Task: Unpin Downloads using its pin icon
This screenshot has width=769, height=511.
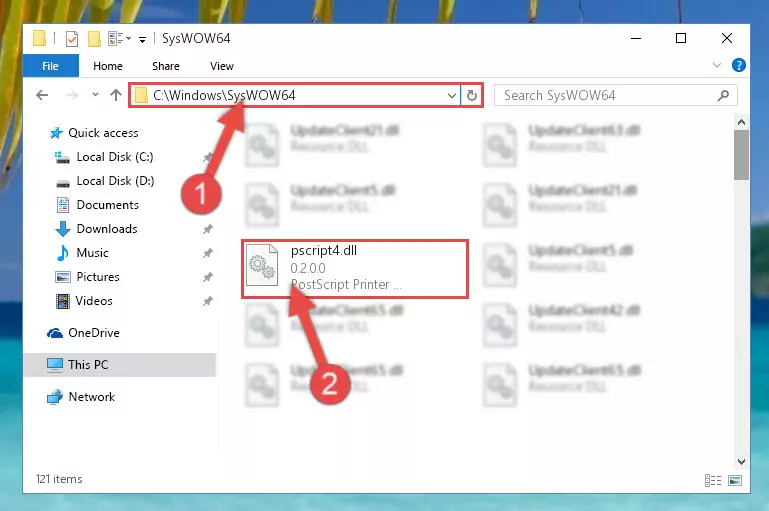Action: coord(207,229)
